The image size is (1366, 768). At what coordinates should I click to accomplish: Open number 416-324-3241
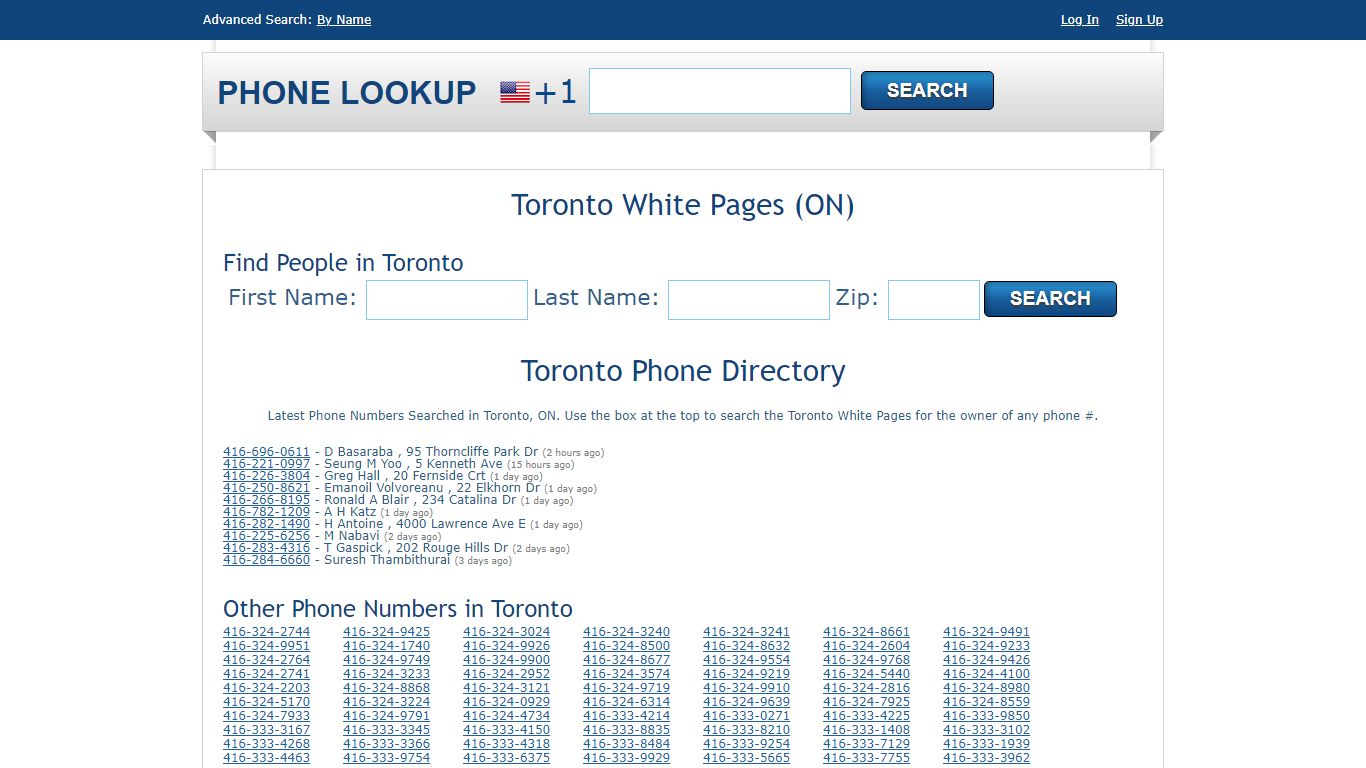coord(747,632)
